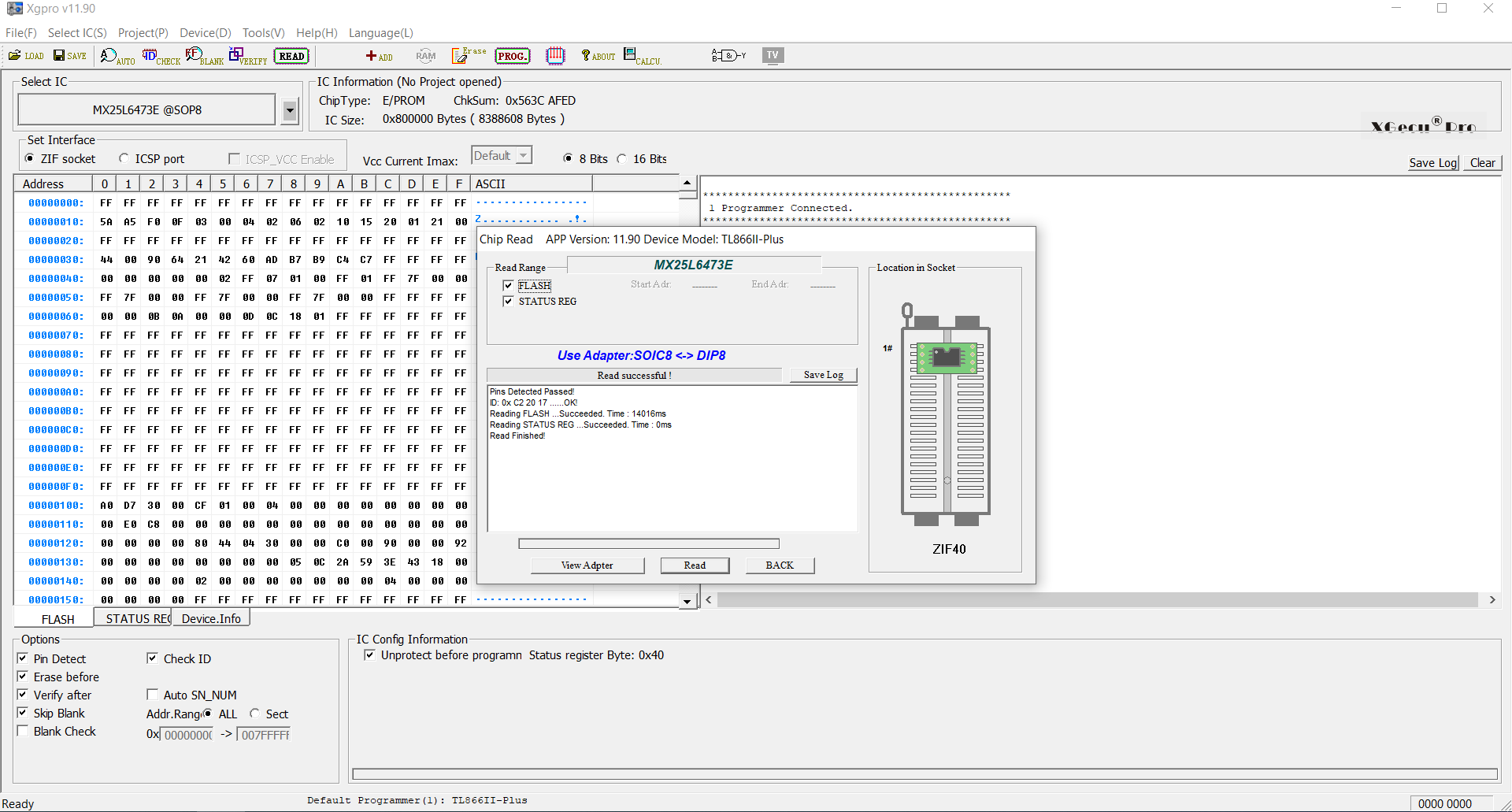Open the Select IC(S) menu

(77, 32)
